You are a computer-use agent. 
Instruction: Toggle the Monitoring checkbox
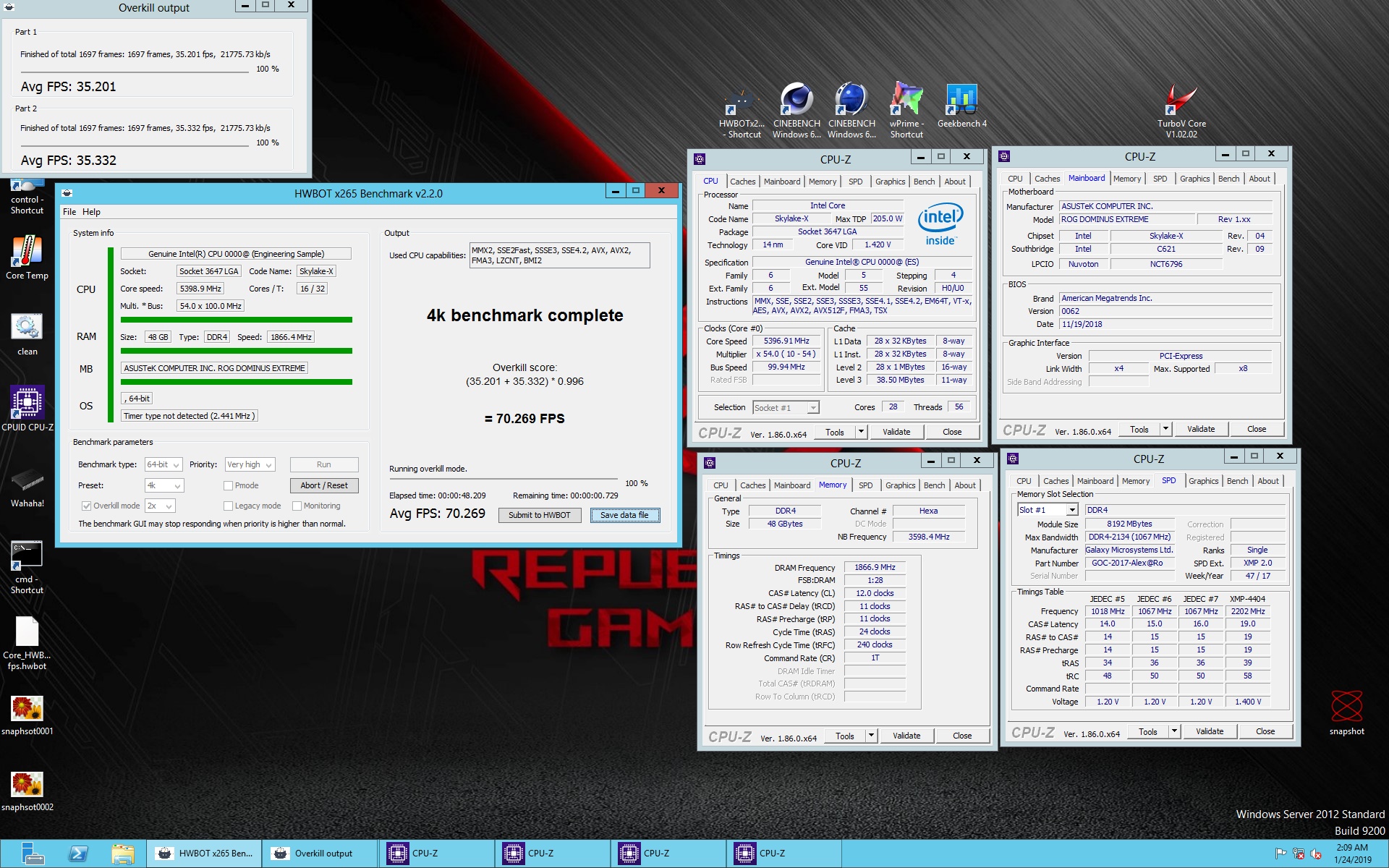(x=297, y=506)
